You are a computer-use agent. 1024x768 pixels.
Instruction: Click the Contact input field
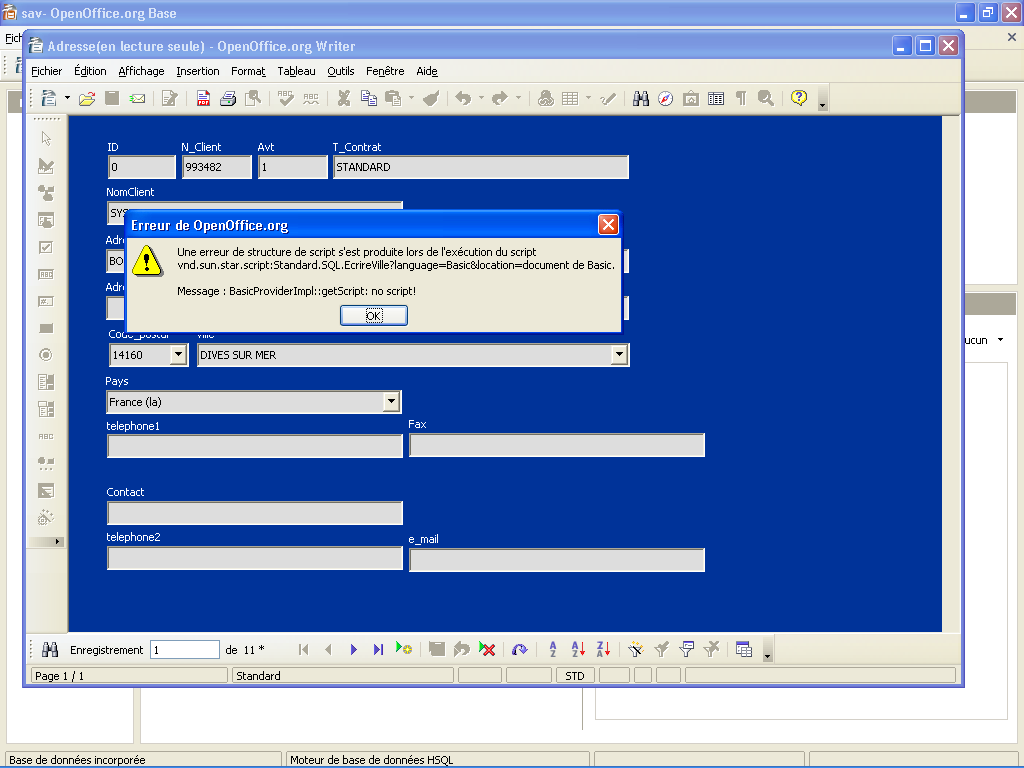click(255, 513)
